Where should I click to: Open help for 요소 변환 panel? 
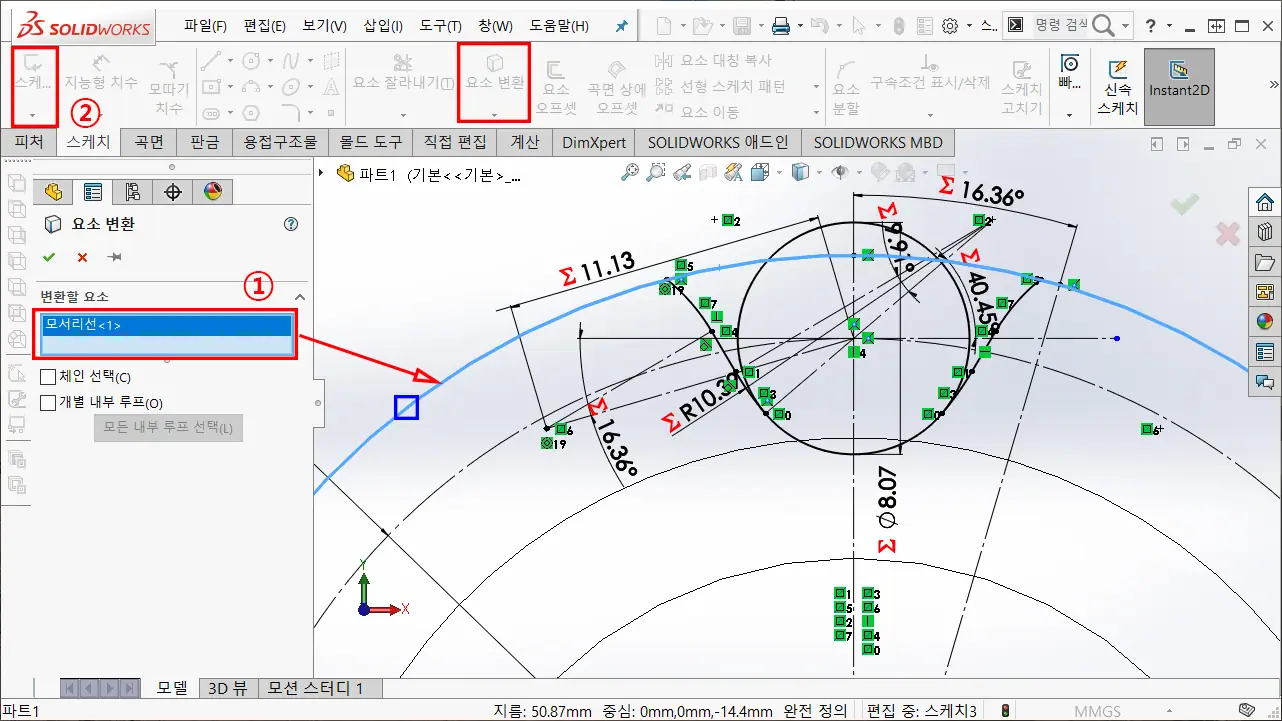291,224
